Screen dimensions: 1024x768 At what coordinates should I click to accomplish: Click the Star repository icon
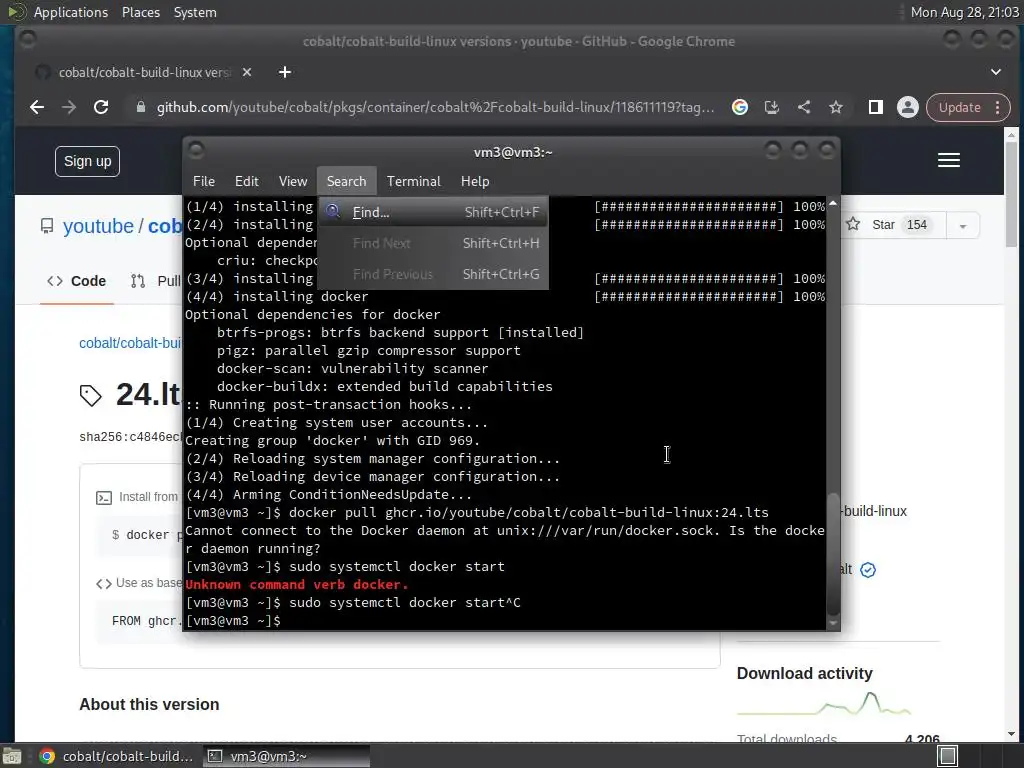pos(853,225)
